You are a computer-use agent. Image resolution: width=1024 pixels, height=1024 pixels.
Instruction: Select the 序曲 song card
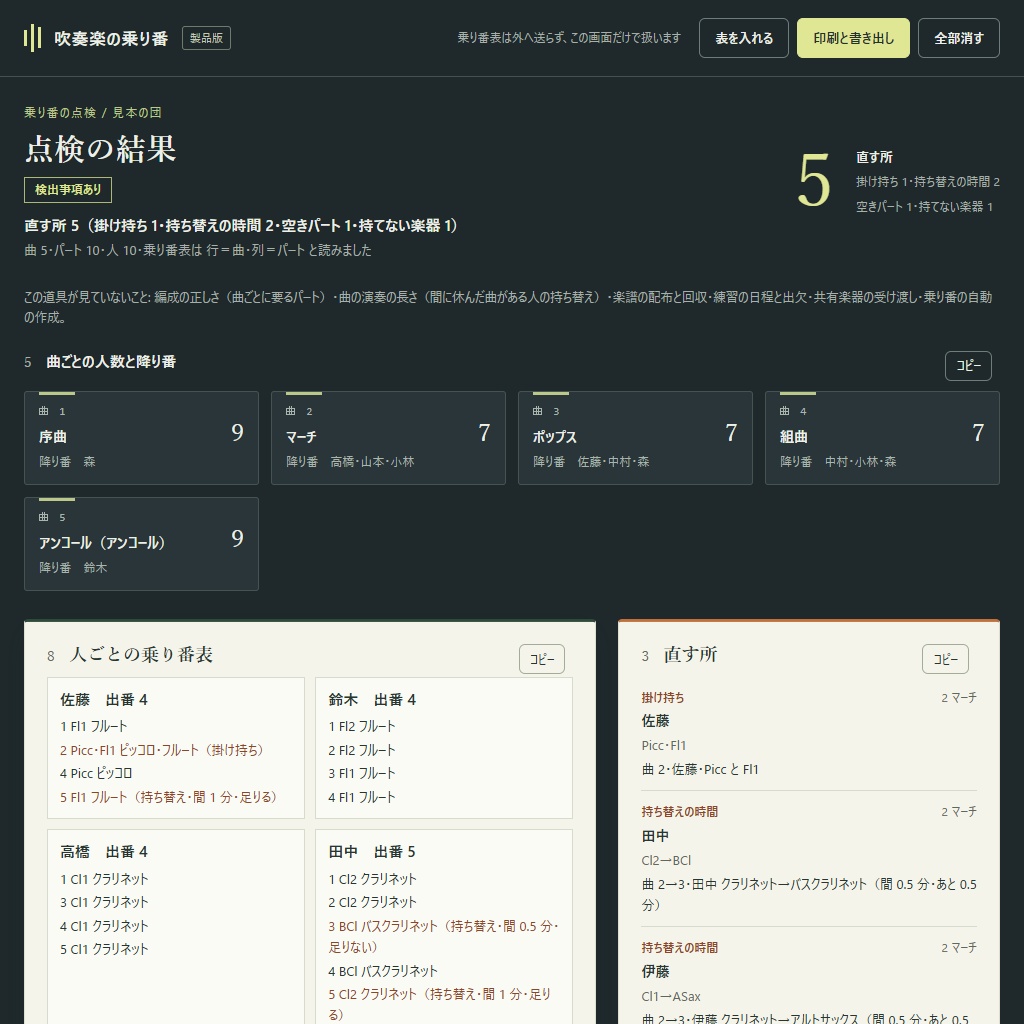tap(141, 438)
